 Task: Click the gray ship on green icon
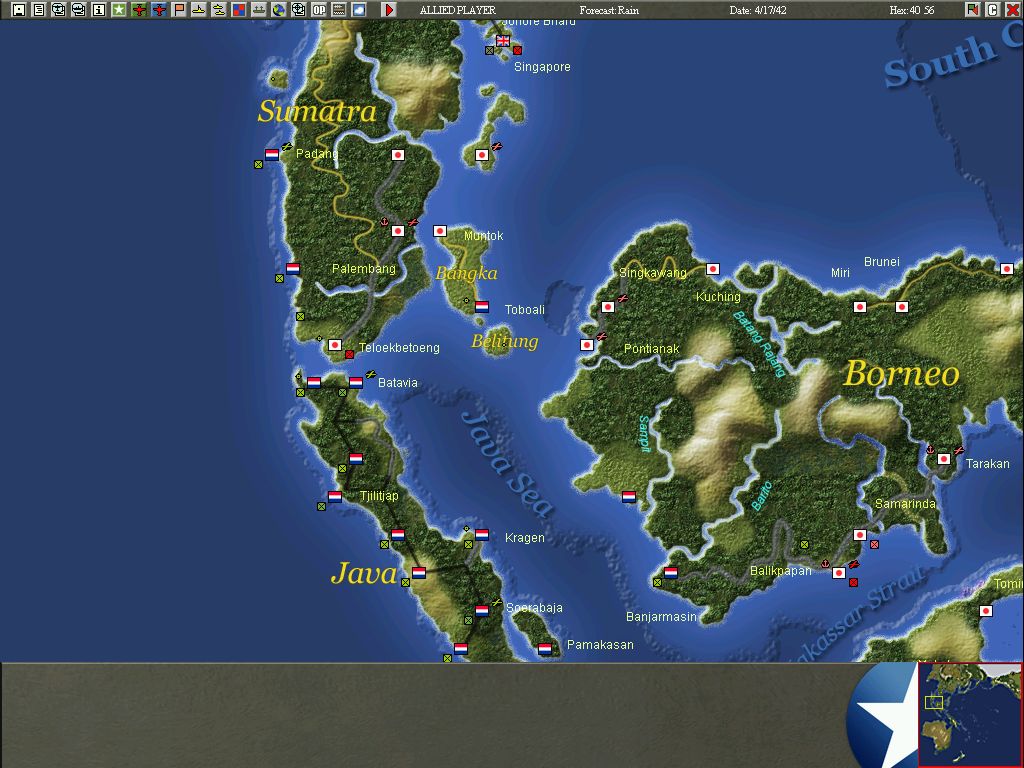point(259,9)
